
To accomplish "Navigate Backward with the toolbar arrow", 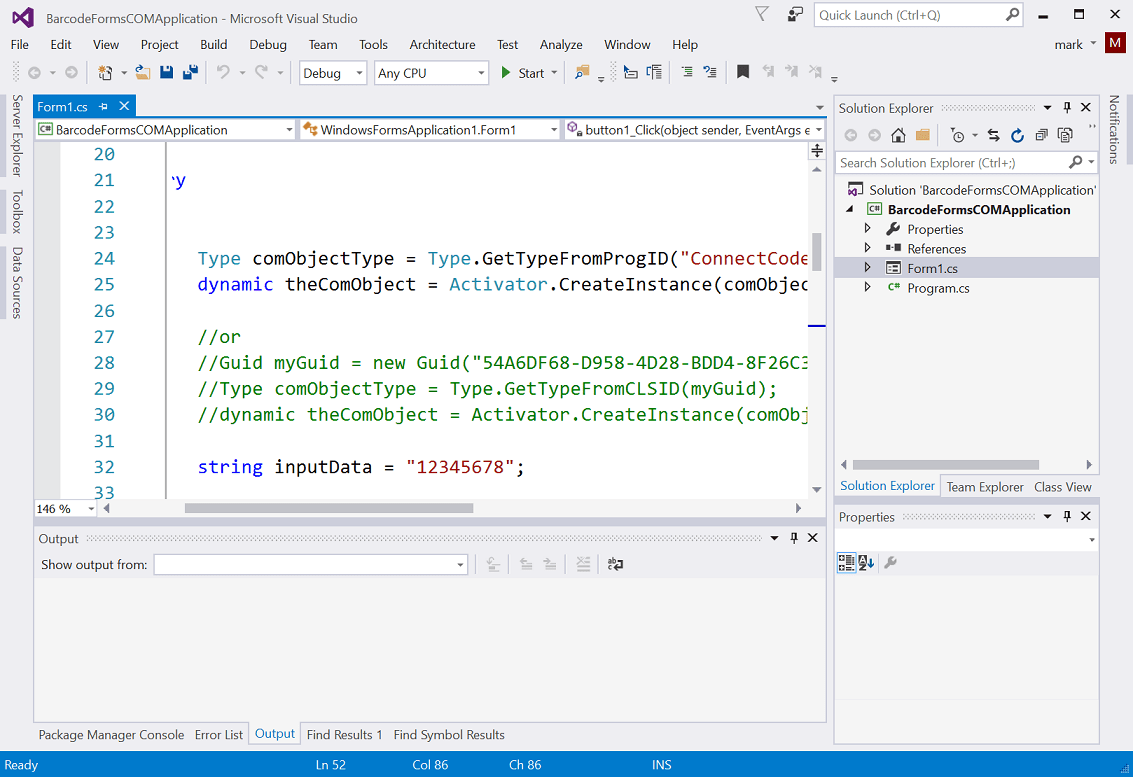I will 34,72.
